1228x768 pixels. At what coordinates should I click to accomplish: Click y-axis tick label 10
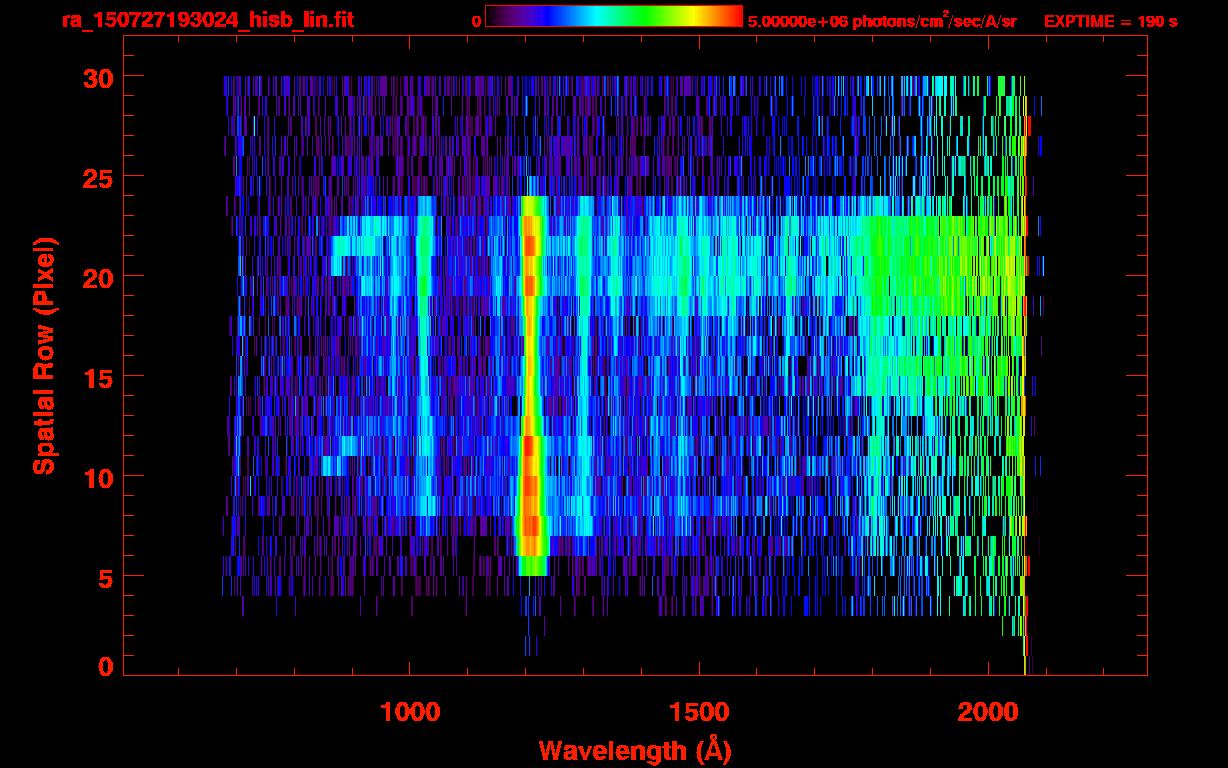pos(99,477)
